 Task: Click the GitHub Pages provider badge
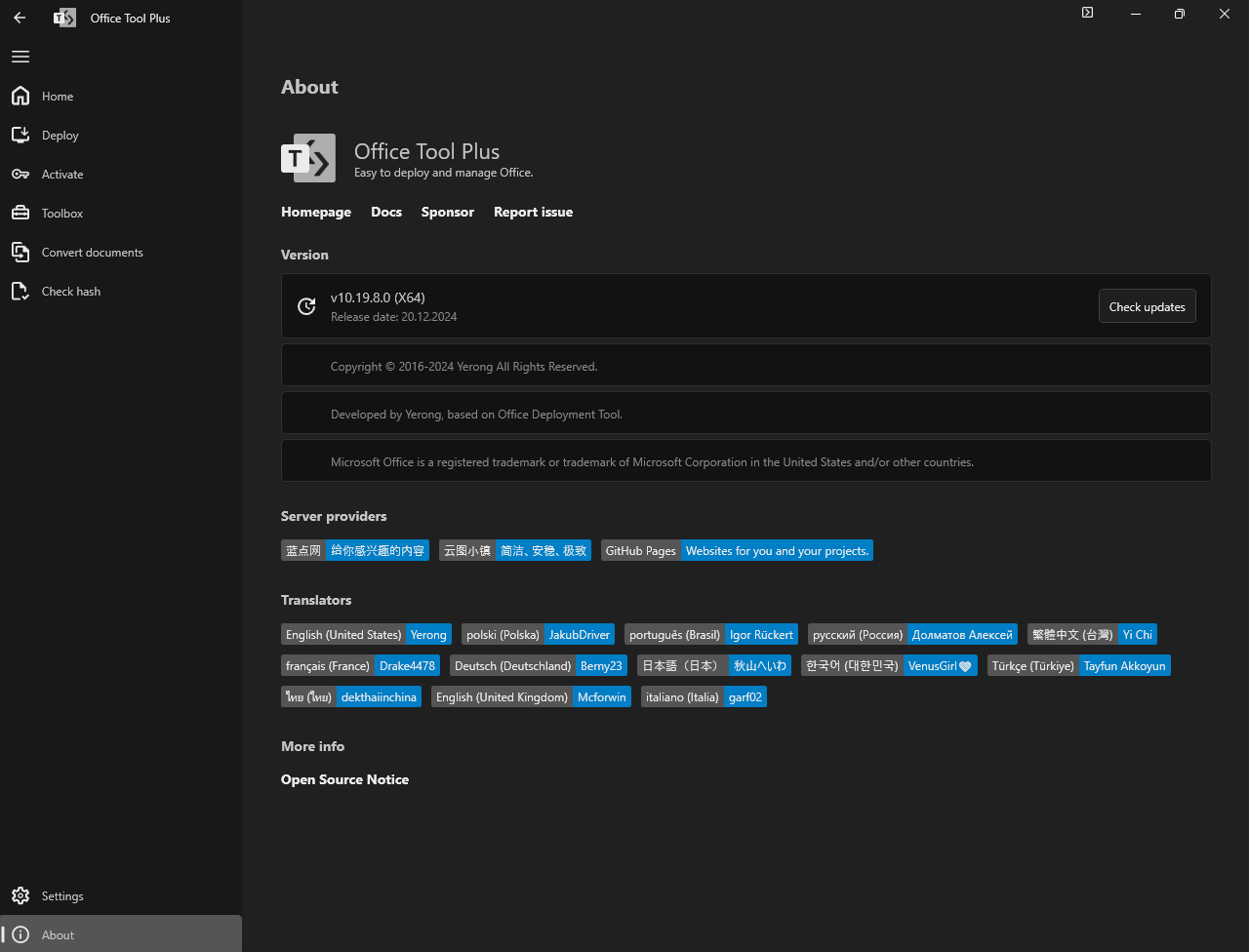click(737, 550)
